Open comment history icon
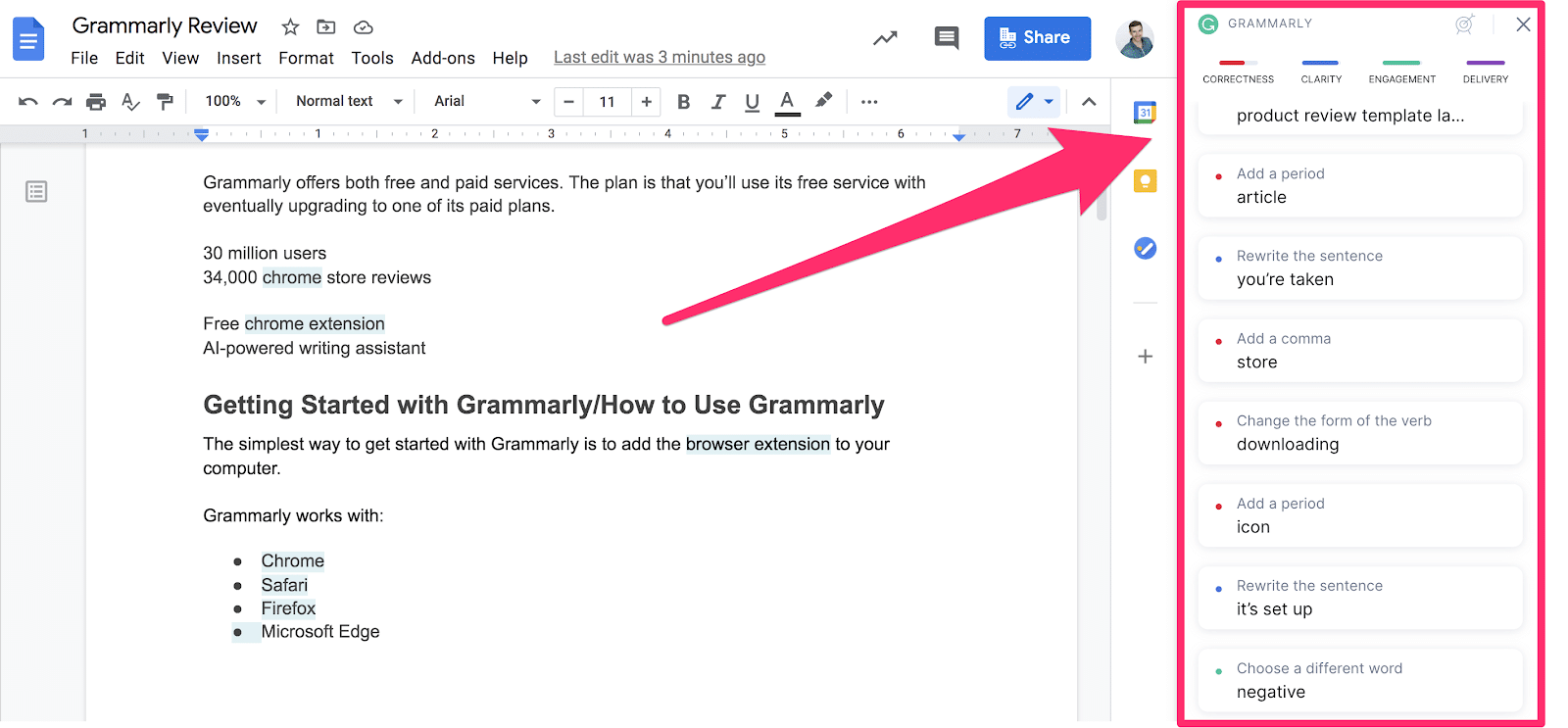Viewport: 1568px width, 728px height. point(947,38)
